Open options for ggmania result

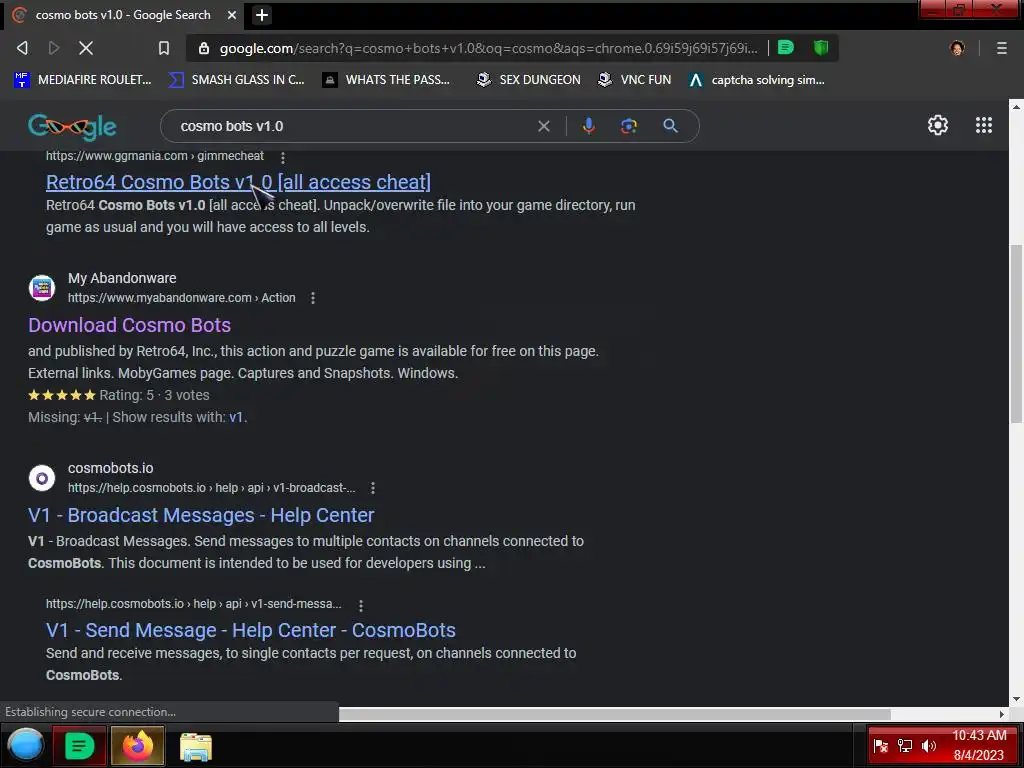point(283,157)
